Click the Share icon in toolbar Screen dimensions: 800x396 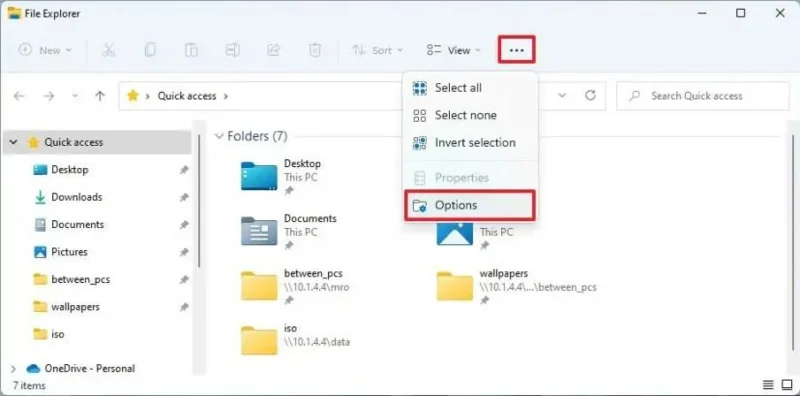[274, 50]
